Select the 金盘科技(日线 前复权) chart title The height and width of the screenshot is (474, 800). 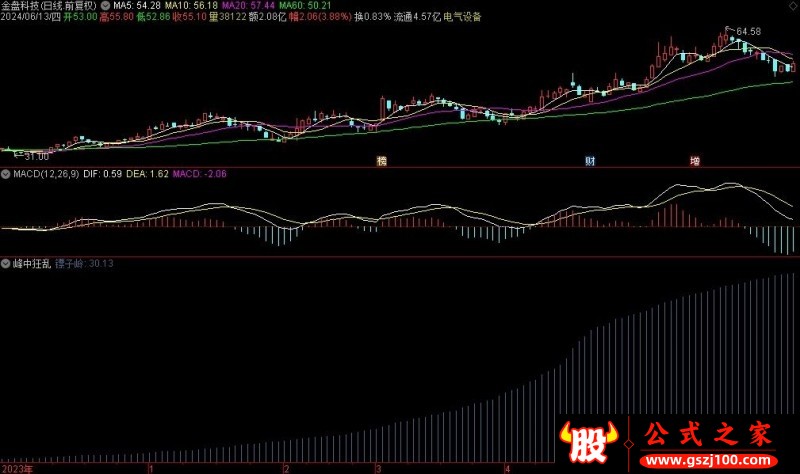(49, 6)
